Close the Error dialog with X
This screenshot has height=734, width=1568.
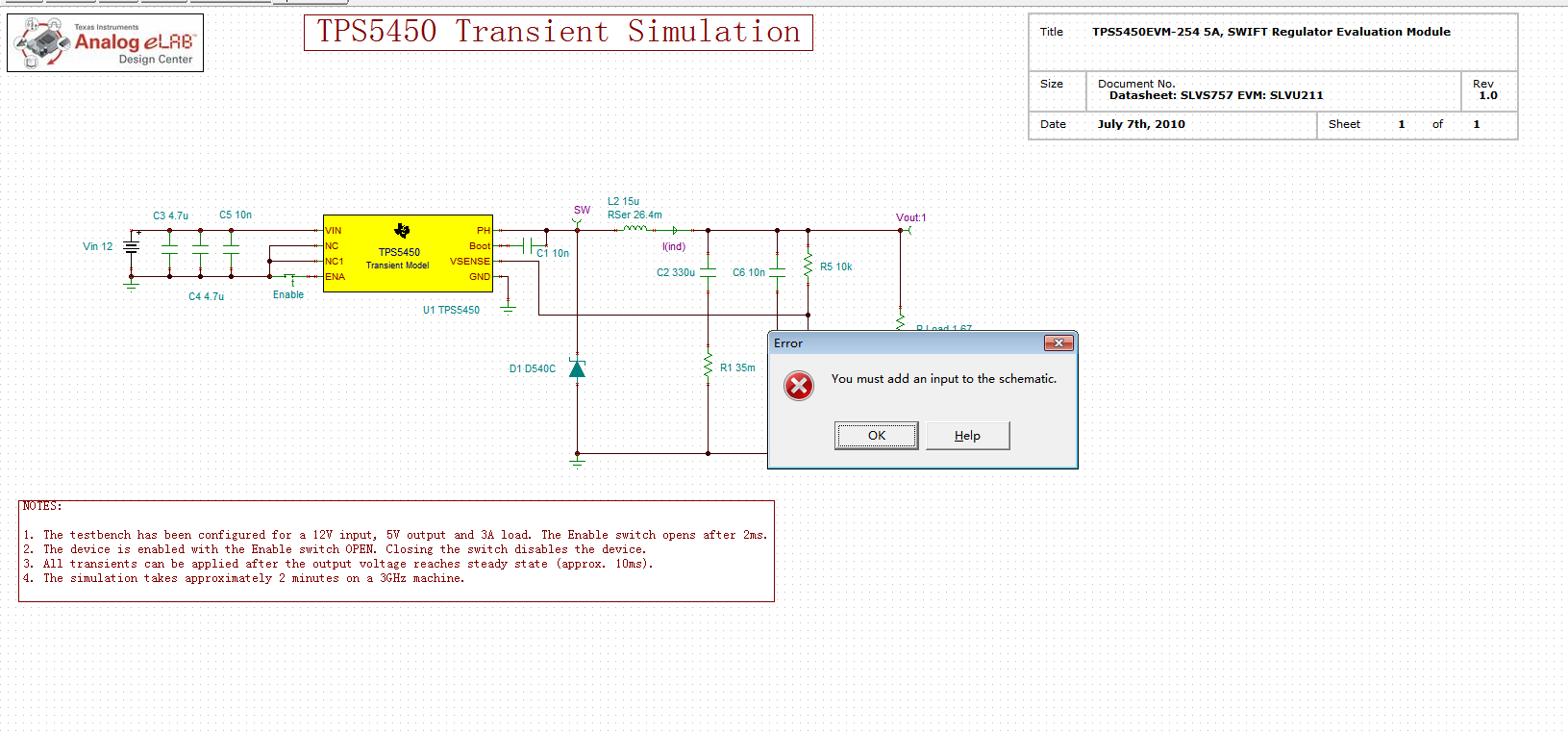1058,343
